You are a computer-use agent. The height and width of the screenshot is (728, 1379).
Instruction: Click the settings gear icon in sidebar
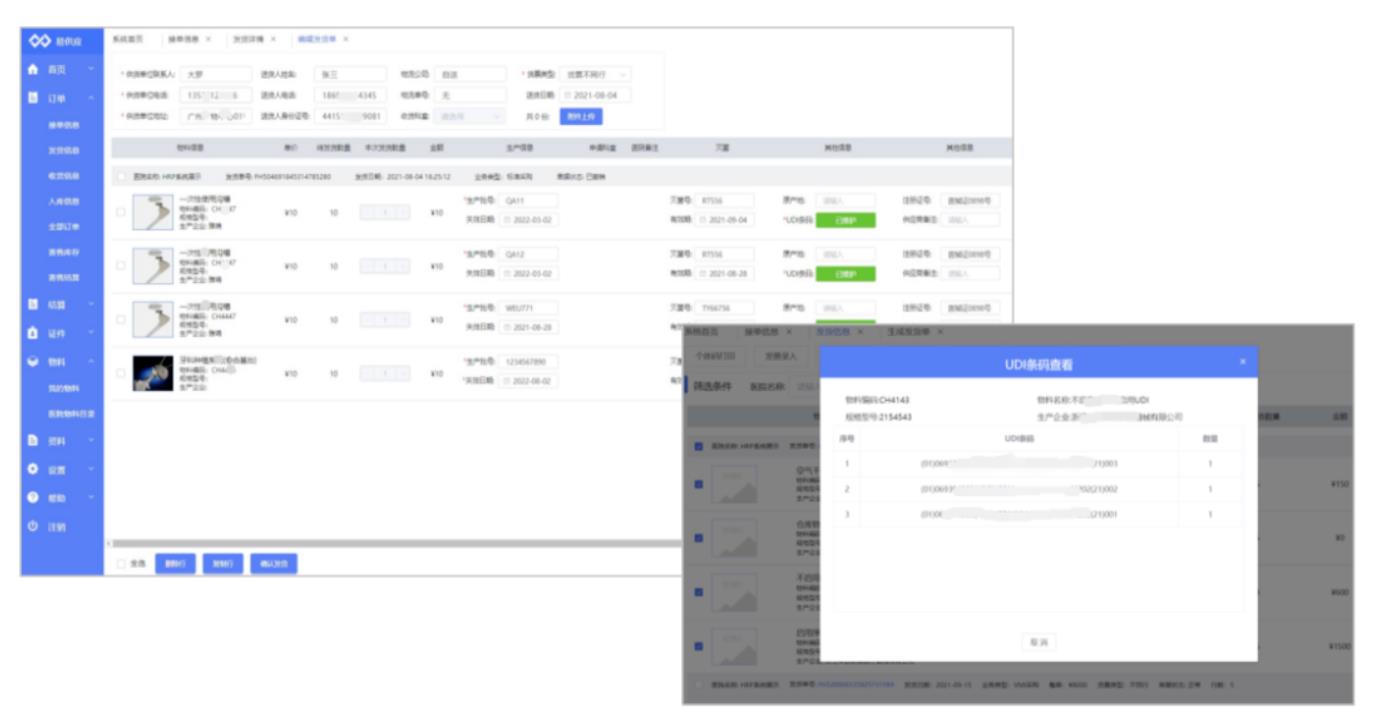[x=33, y=469]
